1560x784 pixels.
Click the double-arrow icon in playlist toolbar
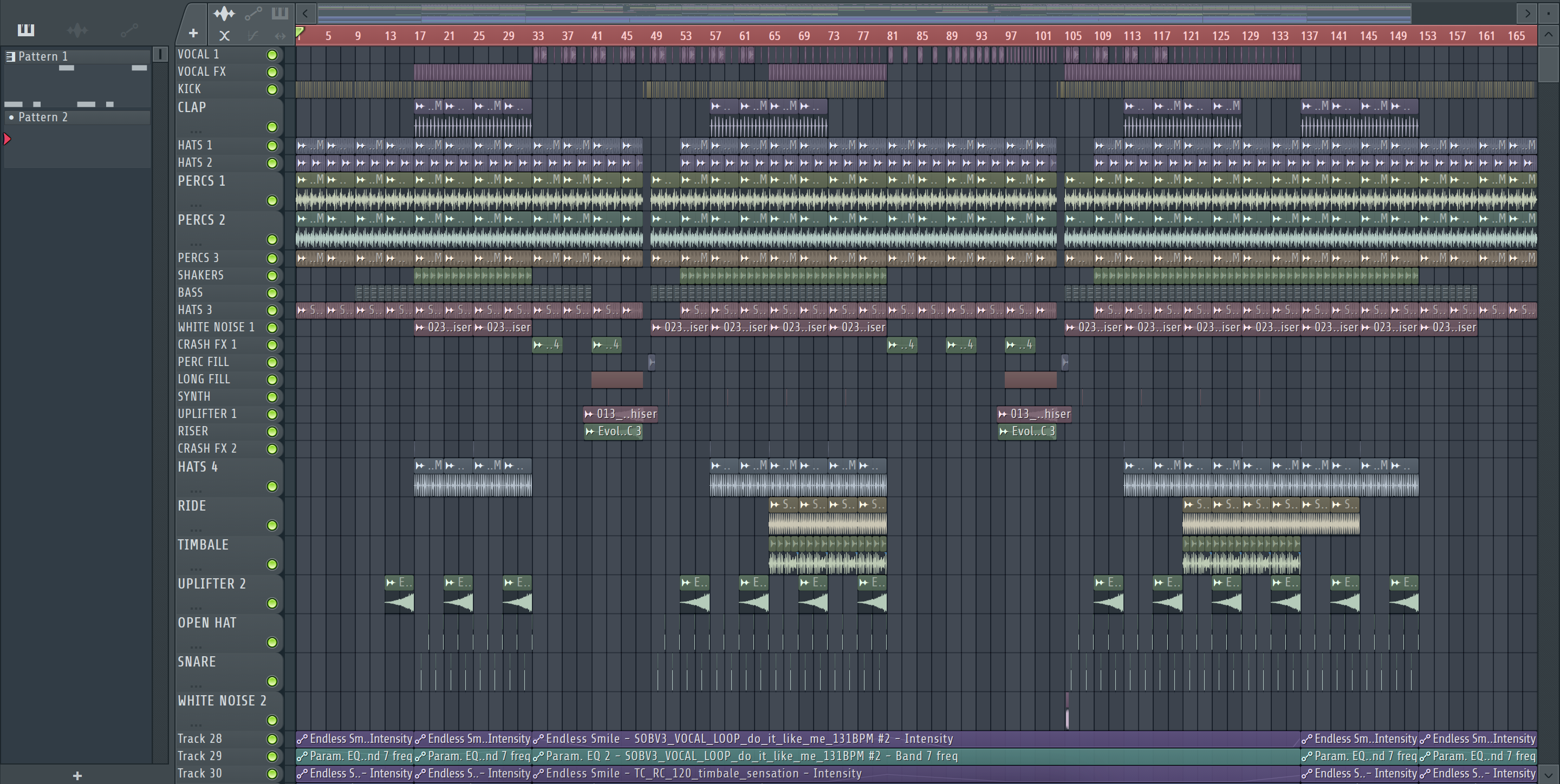pos(280,36)
